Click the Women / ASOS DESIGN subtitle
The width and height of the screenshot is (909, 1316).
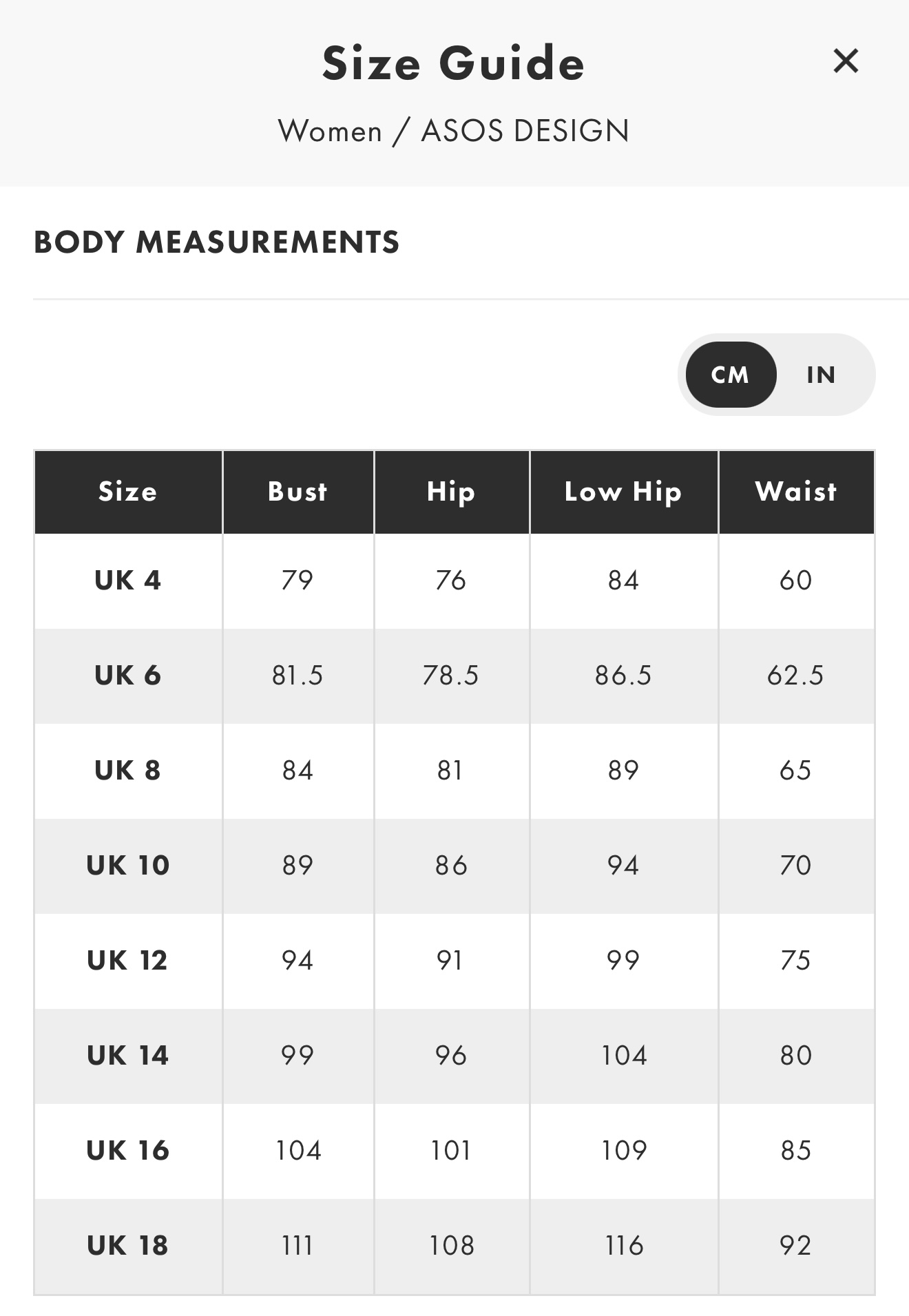454,131
